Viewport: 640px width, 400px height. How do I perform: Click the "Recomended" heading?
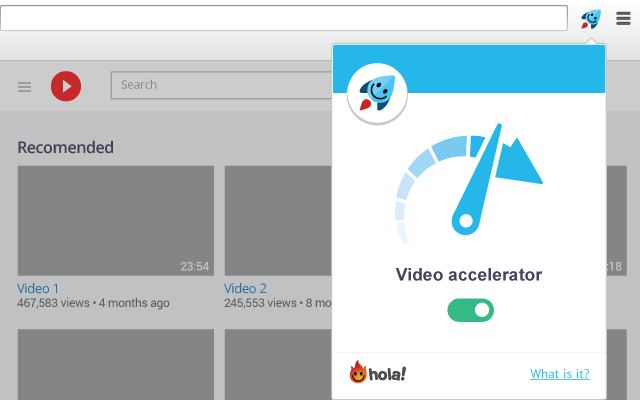65,147
